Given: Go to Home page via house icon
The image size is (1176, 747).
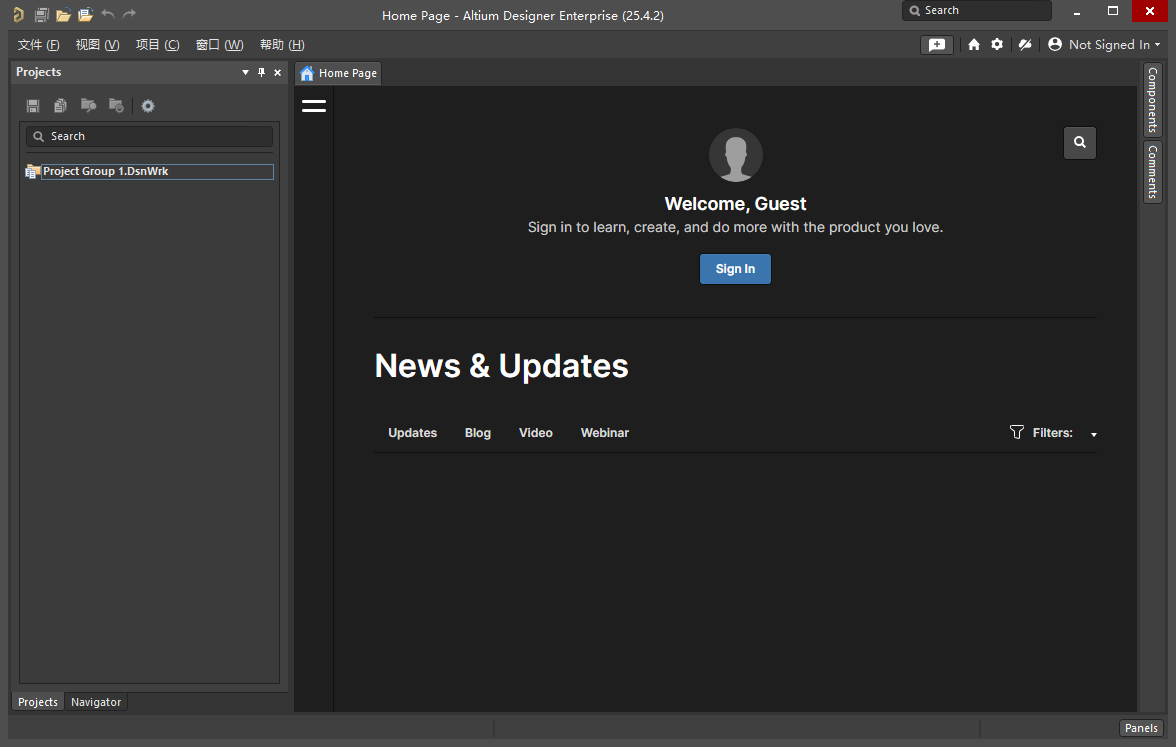Looking at the screenshot, I should coord(974,45).
